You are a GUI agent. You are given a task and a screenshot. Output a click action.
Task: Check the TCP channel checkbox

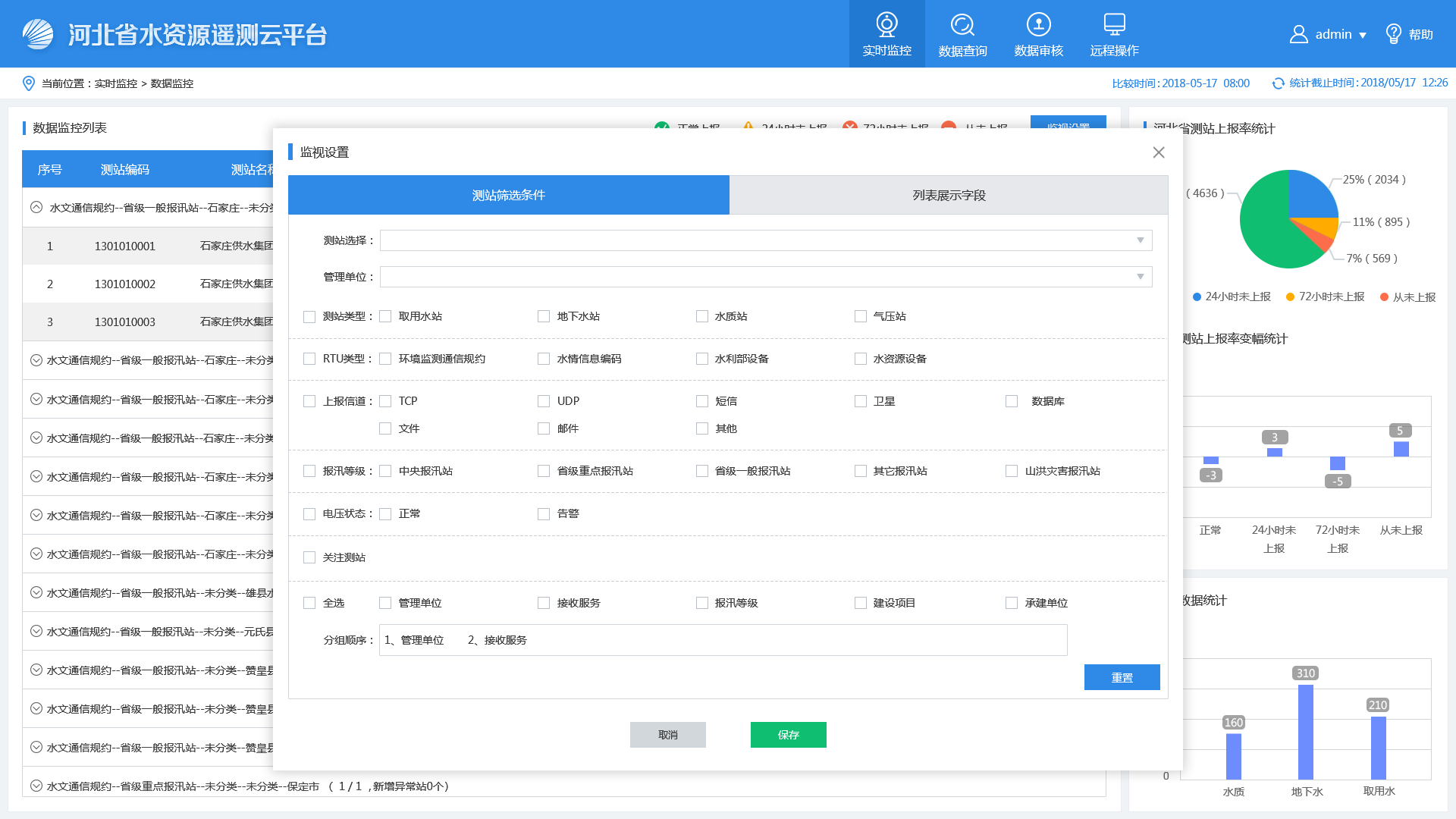pyautogui.click(x=385, y=401)
